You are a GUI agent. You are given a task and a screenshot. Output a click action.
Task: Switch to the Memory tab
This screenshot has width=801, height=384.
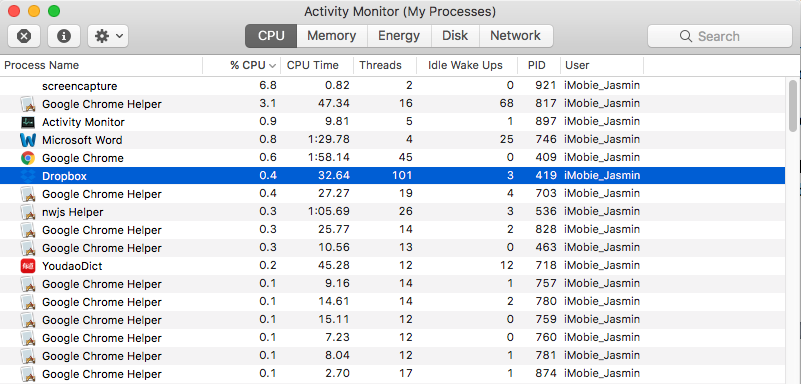332,36
